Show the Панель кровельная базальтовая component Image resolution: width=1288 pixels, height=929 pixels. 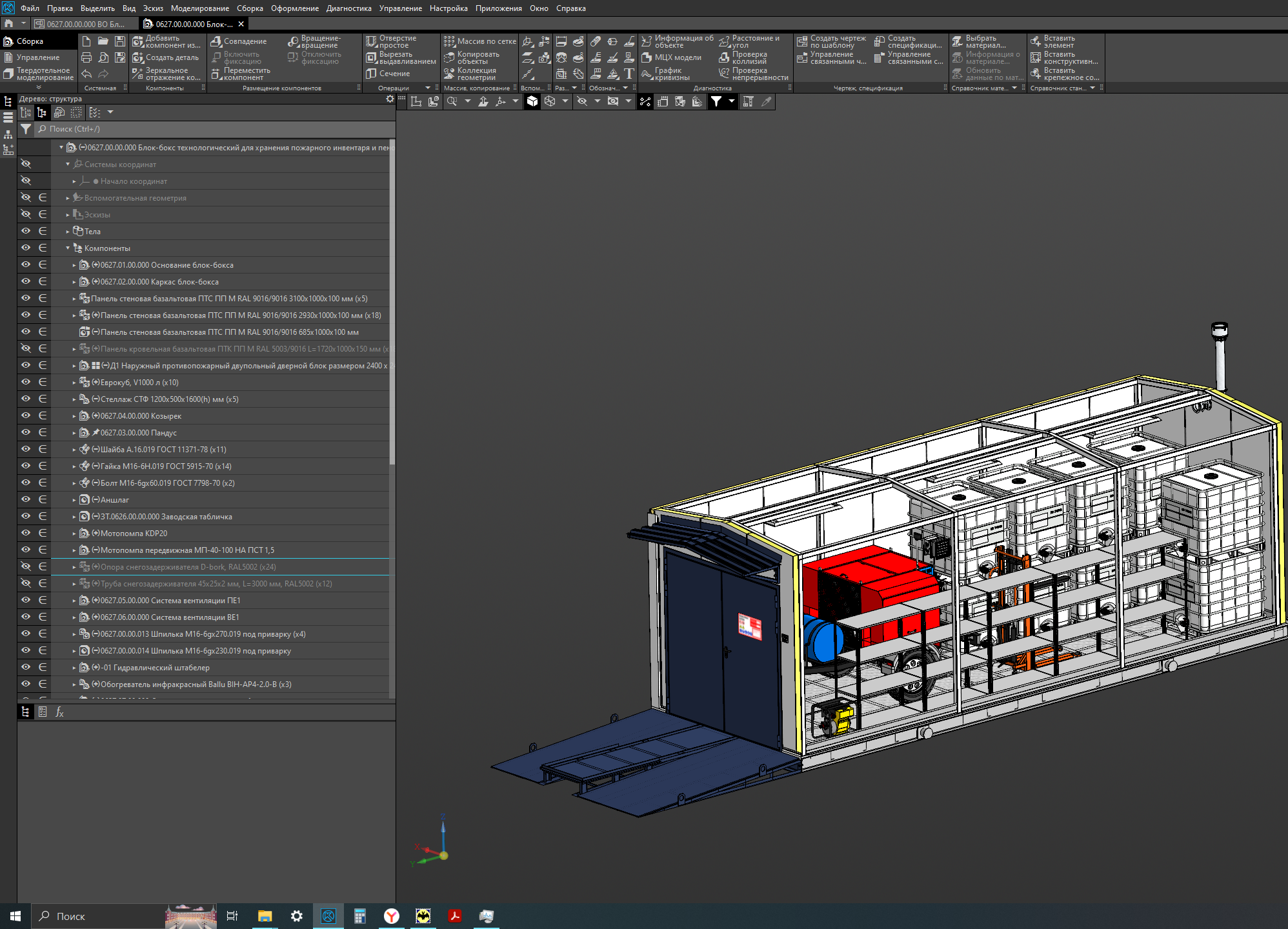pos(26,348)
